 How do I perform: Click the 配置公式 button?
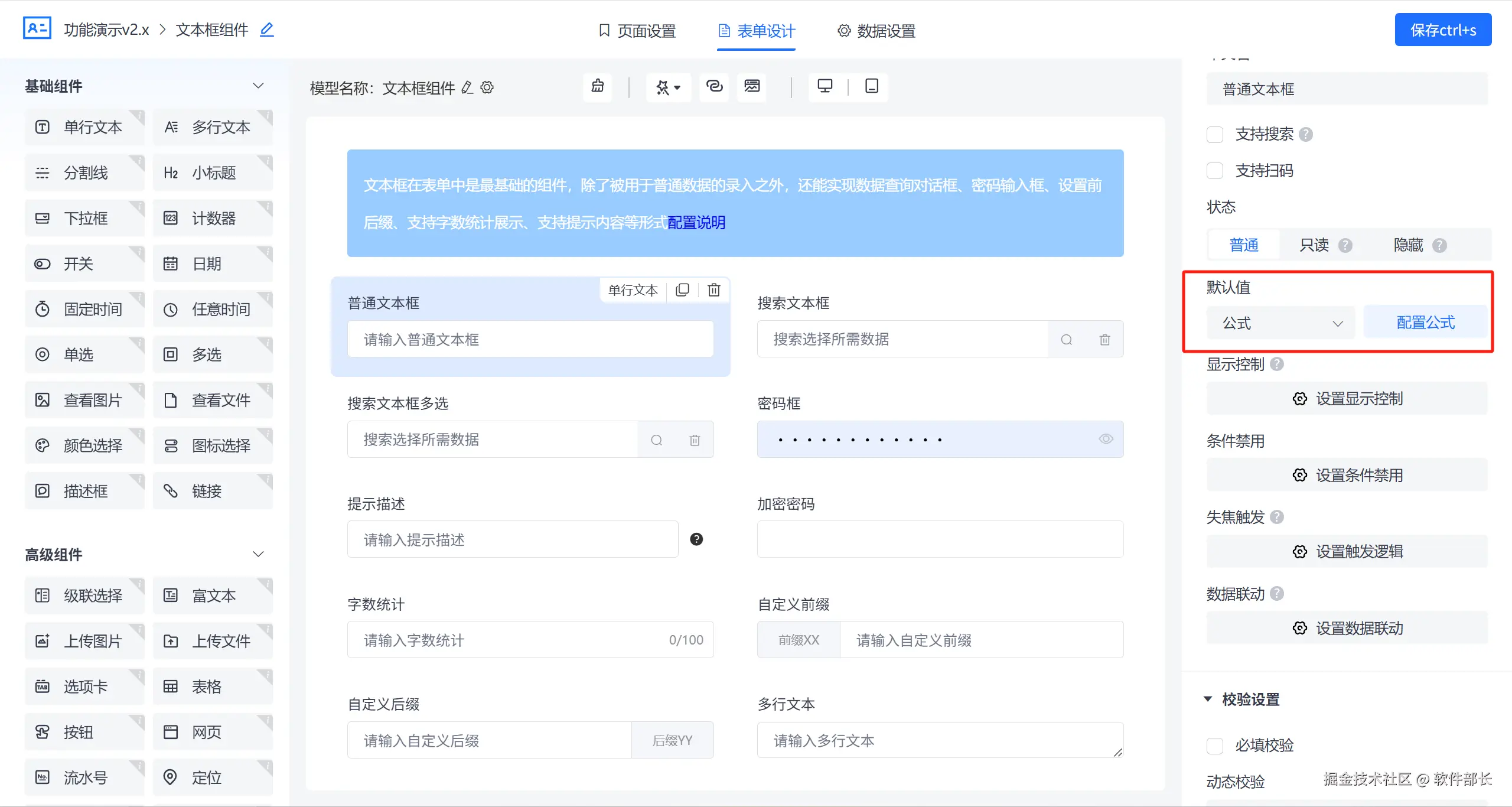pos(1425,323)
